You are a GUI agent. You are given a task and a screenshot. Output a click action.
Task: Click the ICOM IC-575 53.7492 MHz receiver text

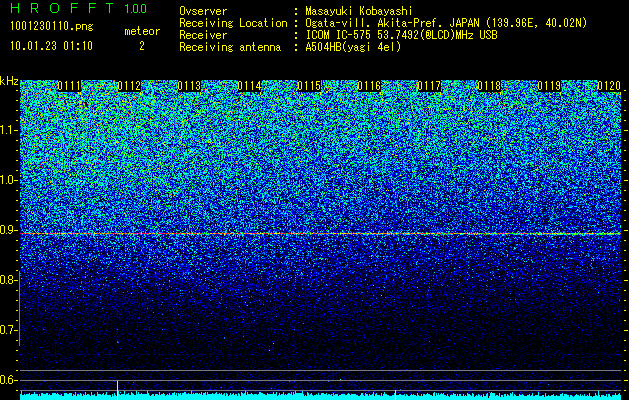(x=401, y=35)
